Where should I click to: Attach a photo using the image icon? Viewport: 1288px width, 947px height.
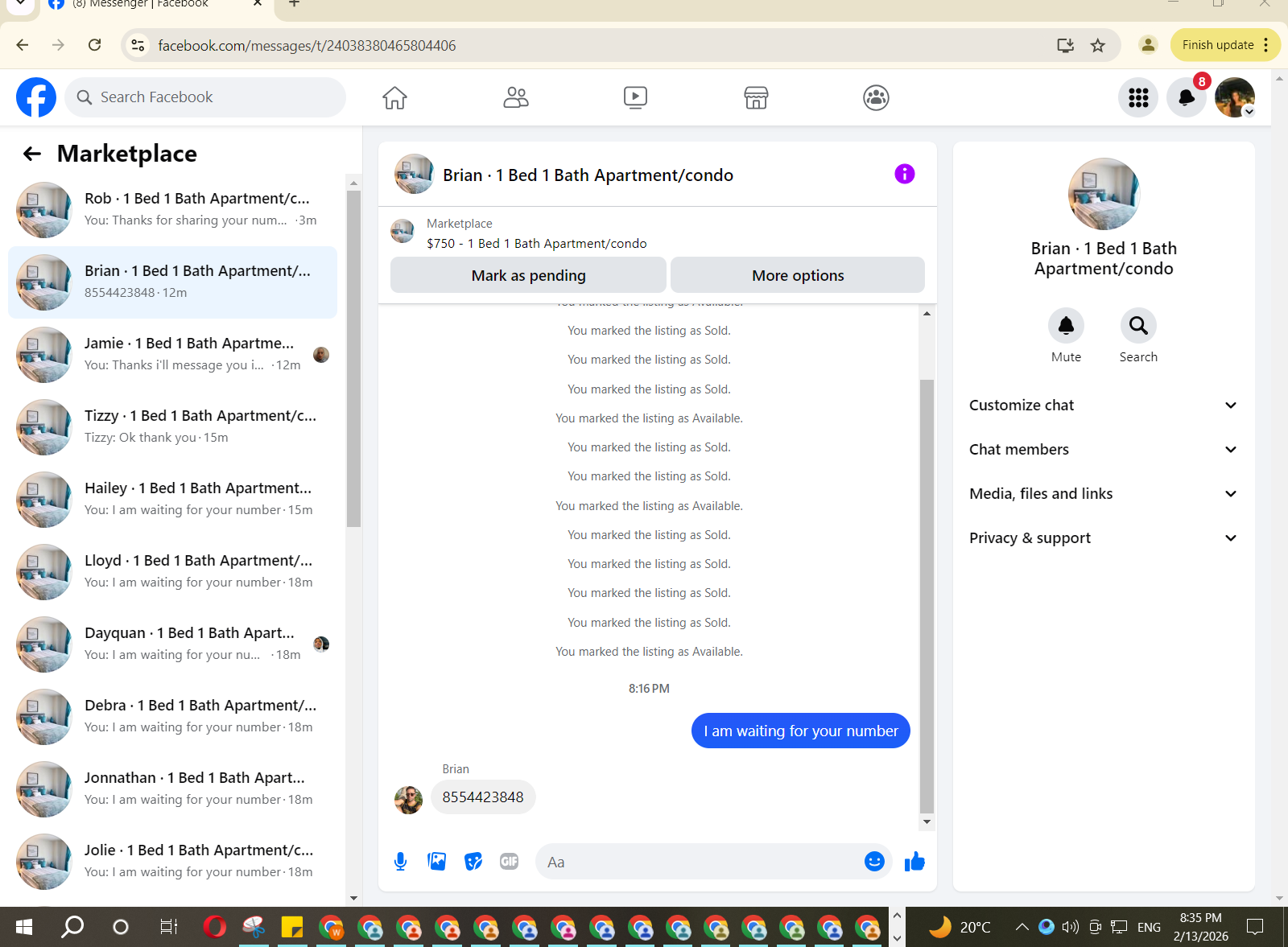point(437,862)
